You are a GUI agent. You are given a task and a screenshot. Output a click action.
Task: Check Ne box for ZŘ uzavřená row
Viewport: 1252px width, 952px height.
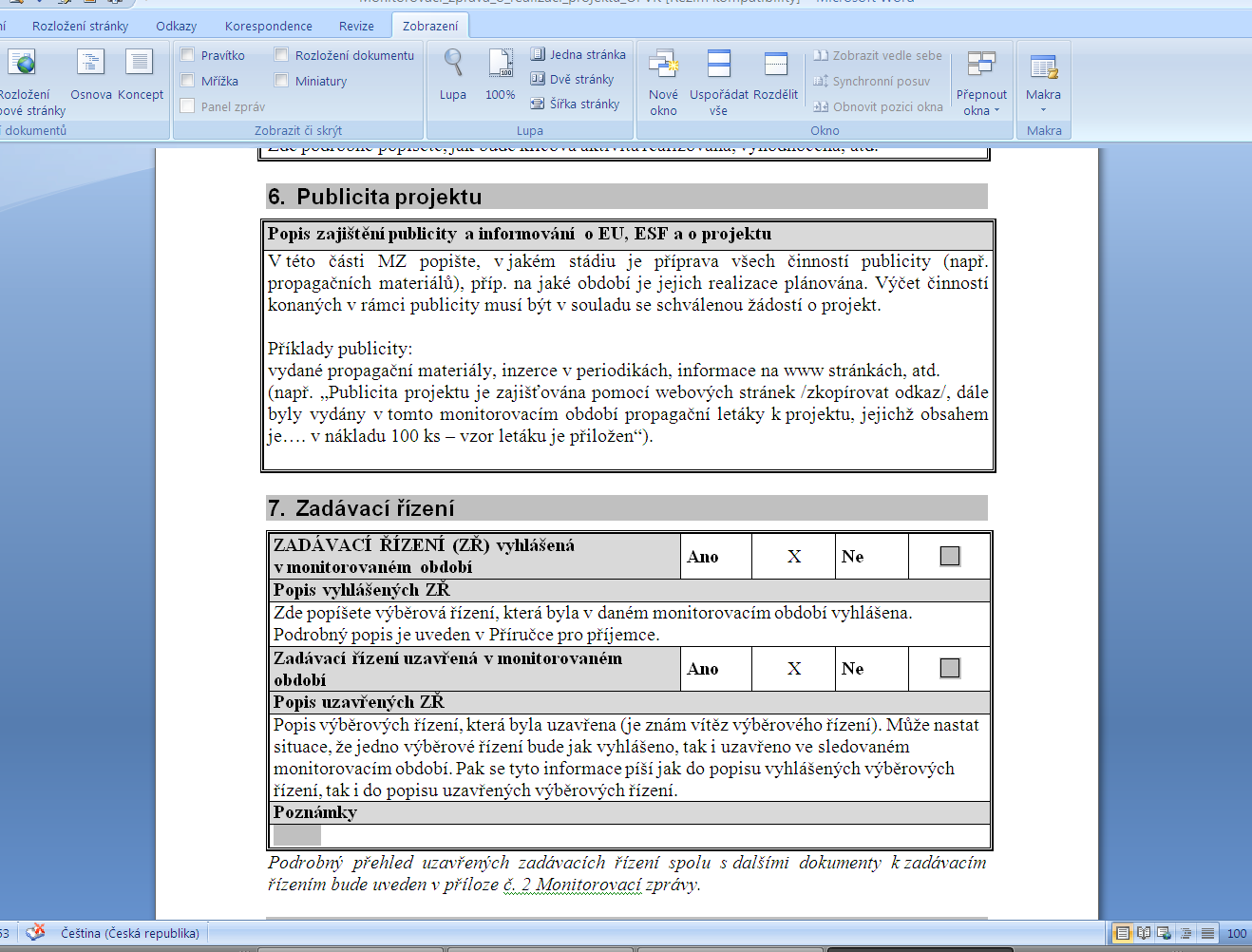(950, 668)
